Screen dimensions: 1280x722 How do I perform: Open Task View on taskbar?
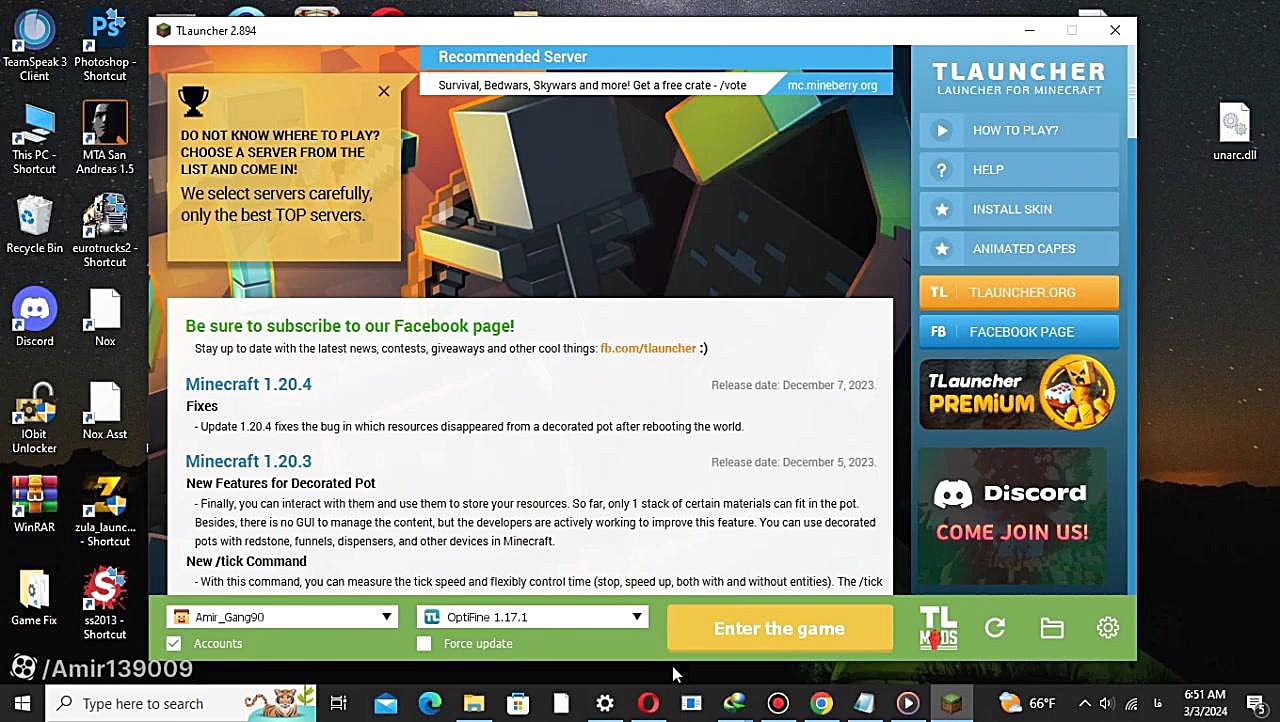click(x=339, y=703)
